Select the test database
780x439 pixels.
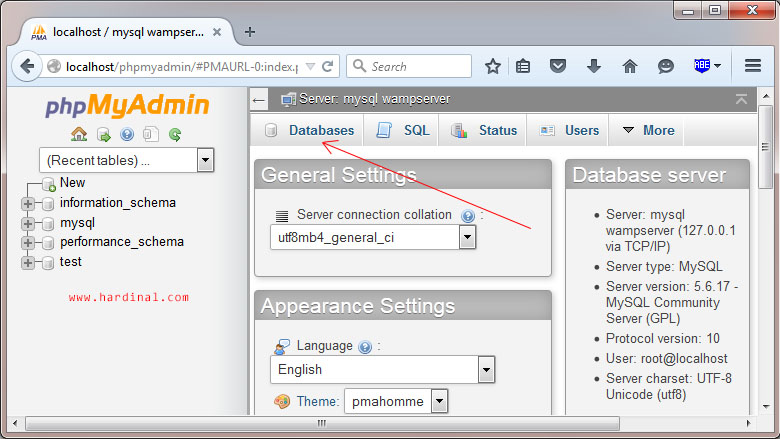pyautogui.click(x=71, y=262)
